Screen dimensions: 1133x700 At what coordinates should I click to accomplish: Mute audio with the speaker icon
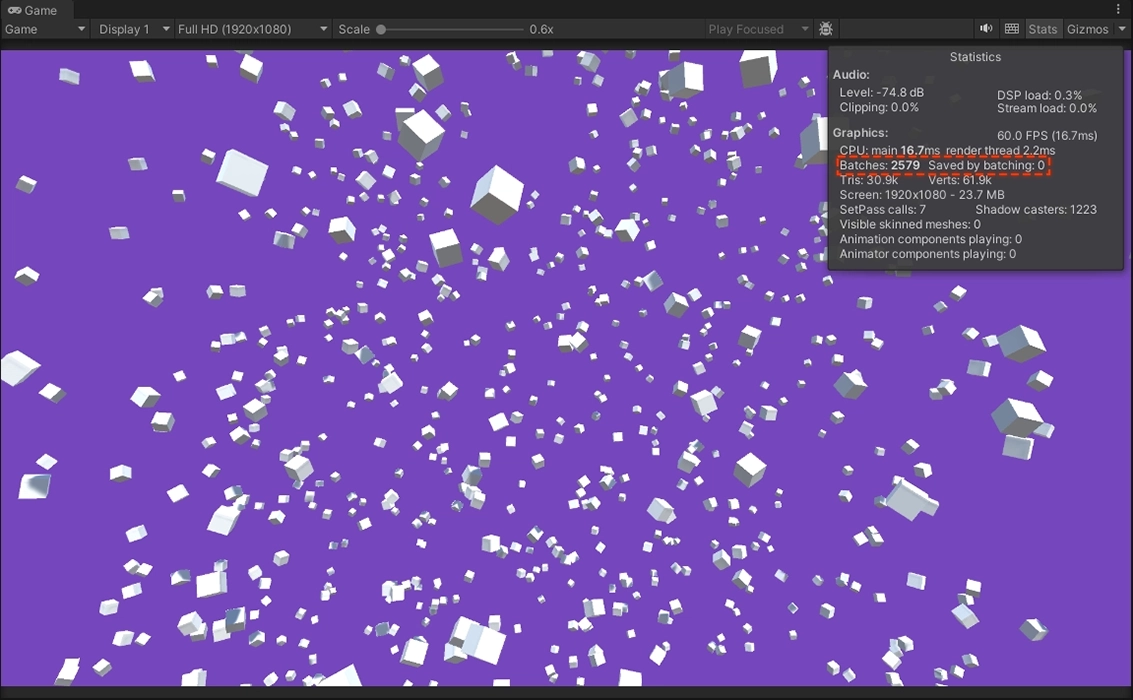[986, 29]
